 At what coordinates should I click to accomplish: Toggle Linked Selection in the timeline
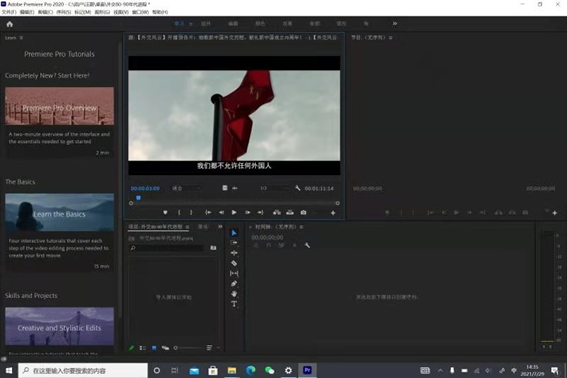click(x=281, y=245)
